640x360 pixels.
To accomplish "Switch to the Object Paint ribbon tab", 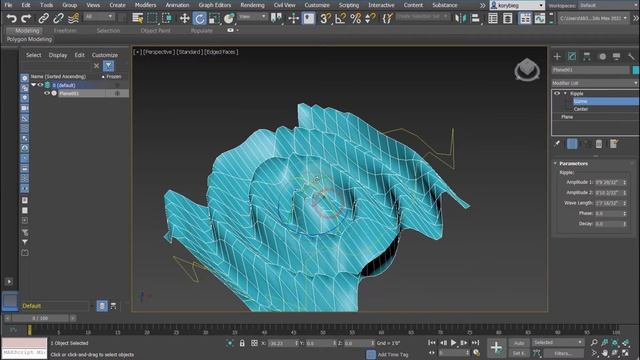I will click(156, 31).
